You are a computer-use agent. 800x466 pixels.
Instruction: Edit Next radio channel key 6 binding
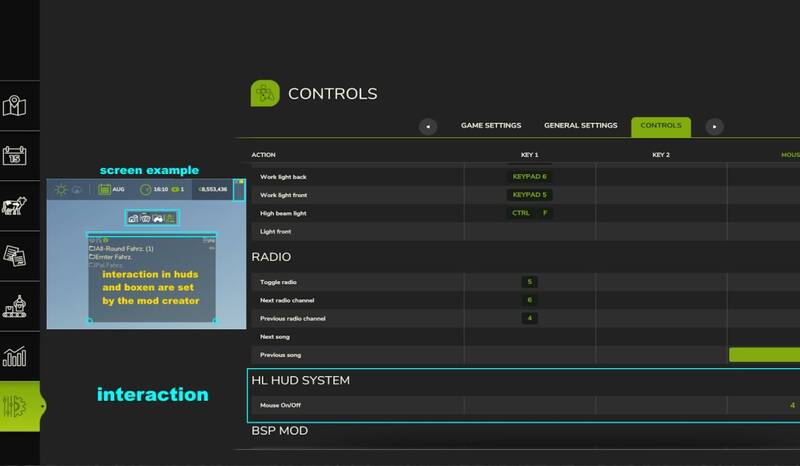(529, 300)
